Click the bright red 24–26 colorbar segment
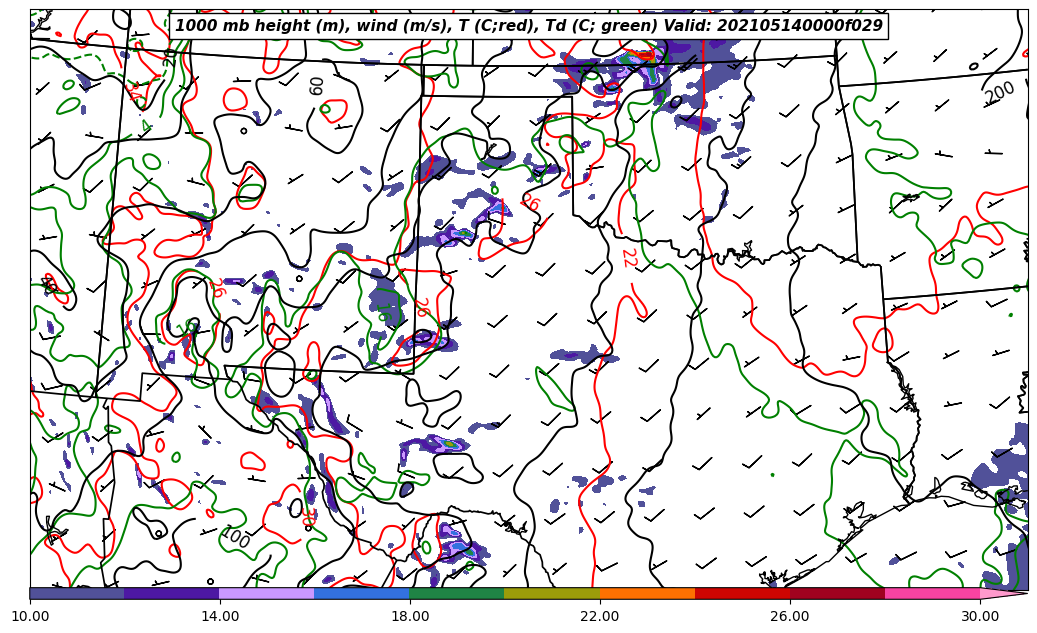Image resolution: width=1037 pixels, height=633 pixels. coord(742,593)
